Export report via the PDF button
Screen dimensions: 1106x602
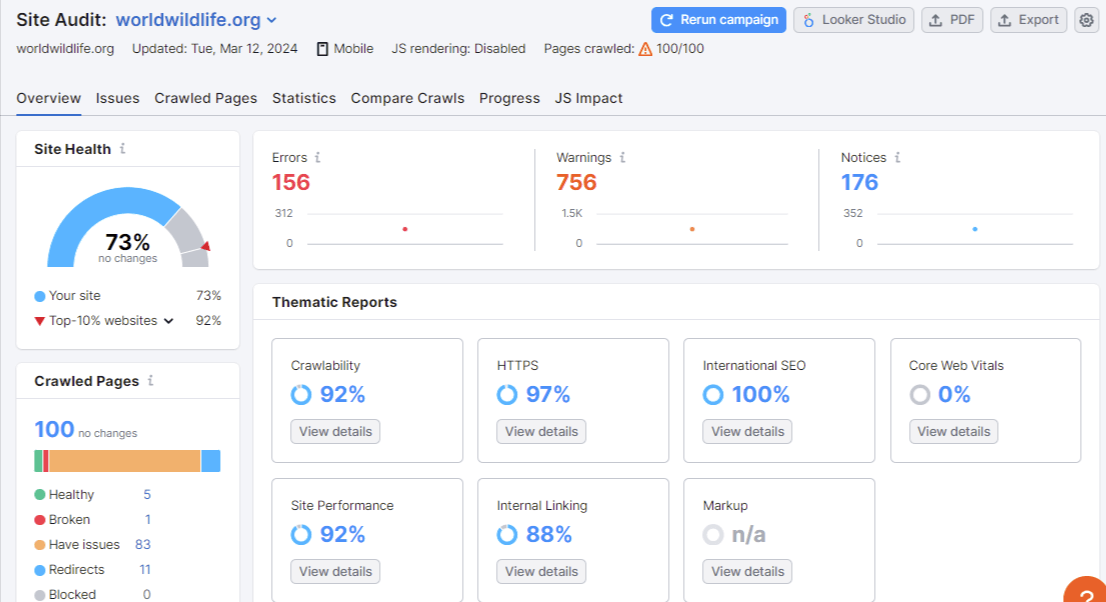coord(952,20)
